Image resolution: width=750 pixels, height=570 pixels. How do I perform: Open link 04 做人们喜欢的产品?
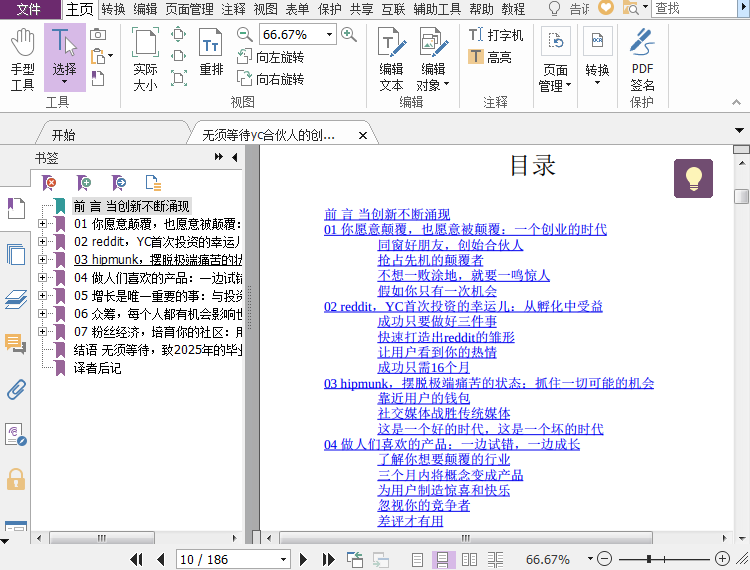tap(452, 444)
